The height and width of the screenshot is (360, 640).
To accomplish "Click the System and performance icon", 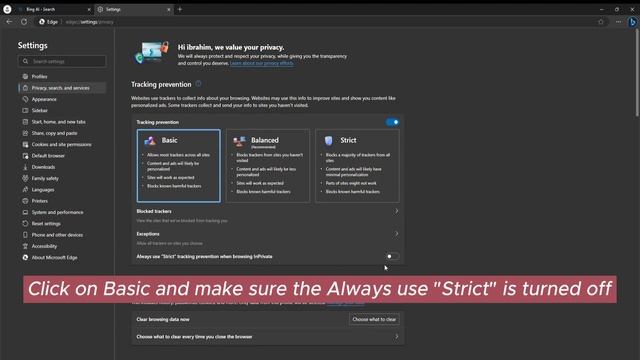I will (25, 212).
